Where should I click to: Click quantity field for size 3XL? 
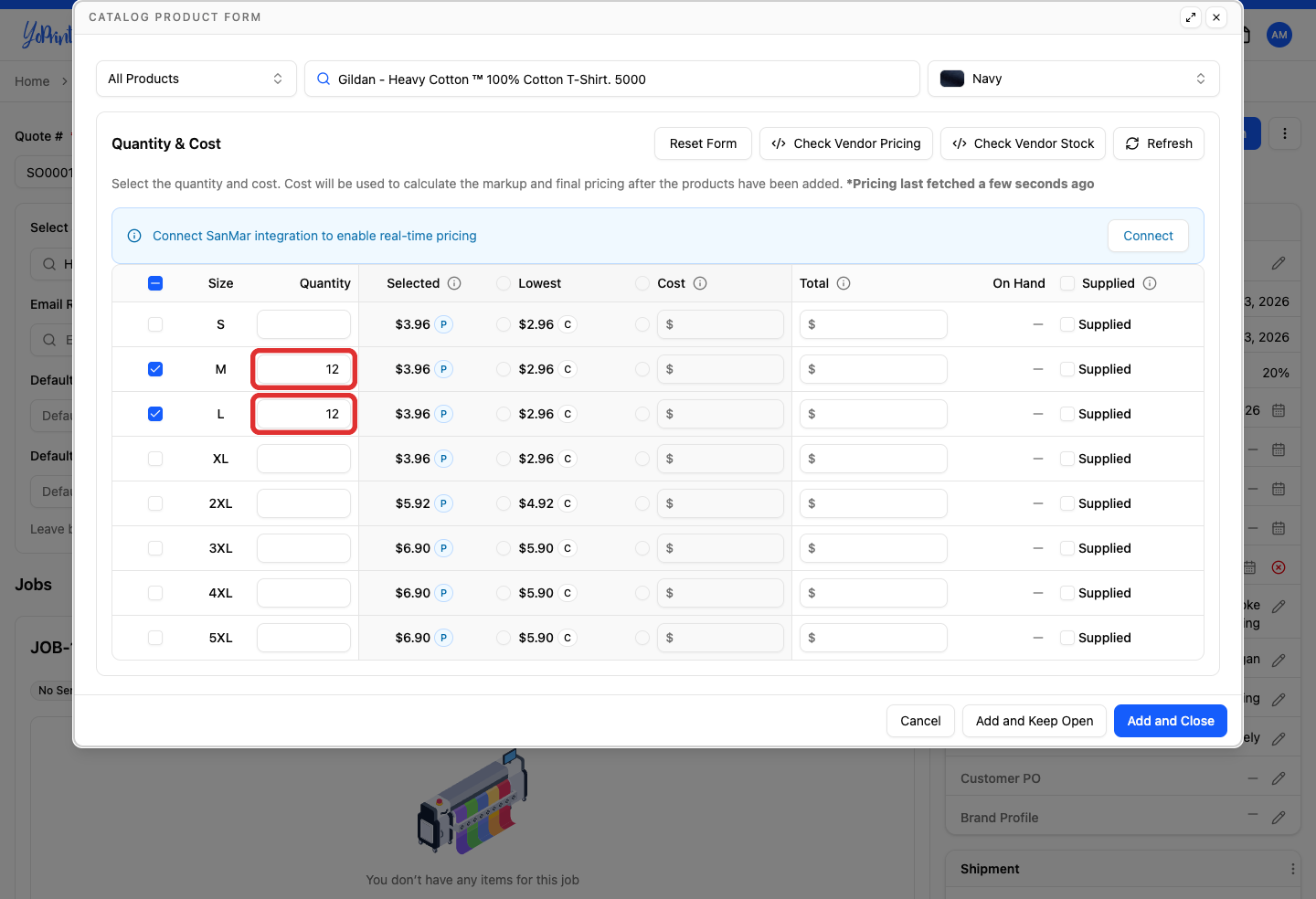(x=303, y=548)
